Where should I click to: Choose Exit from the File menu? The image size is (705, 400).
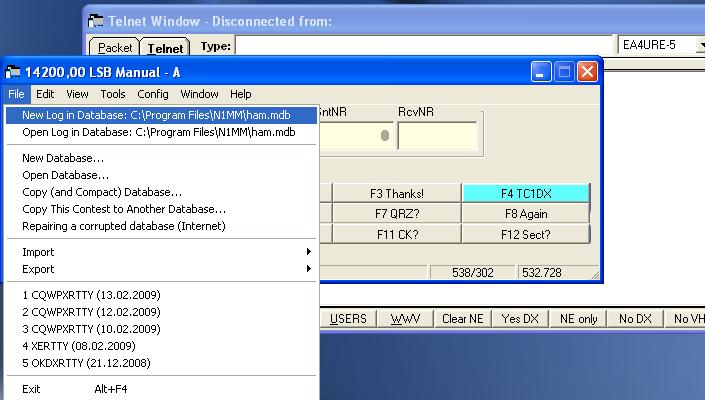tap(161, 389)
